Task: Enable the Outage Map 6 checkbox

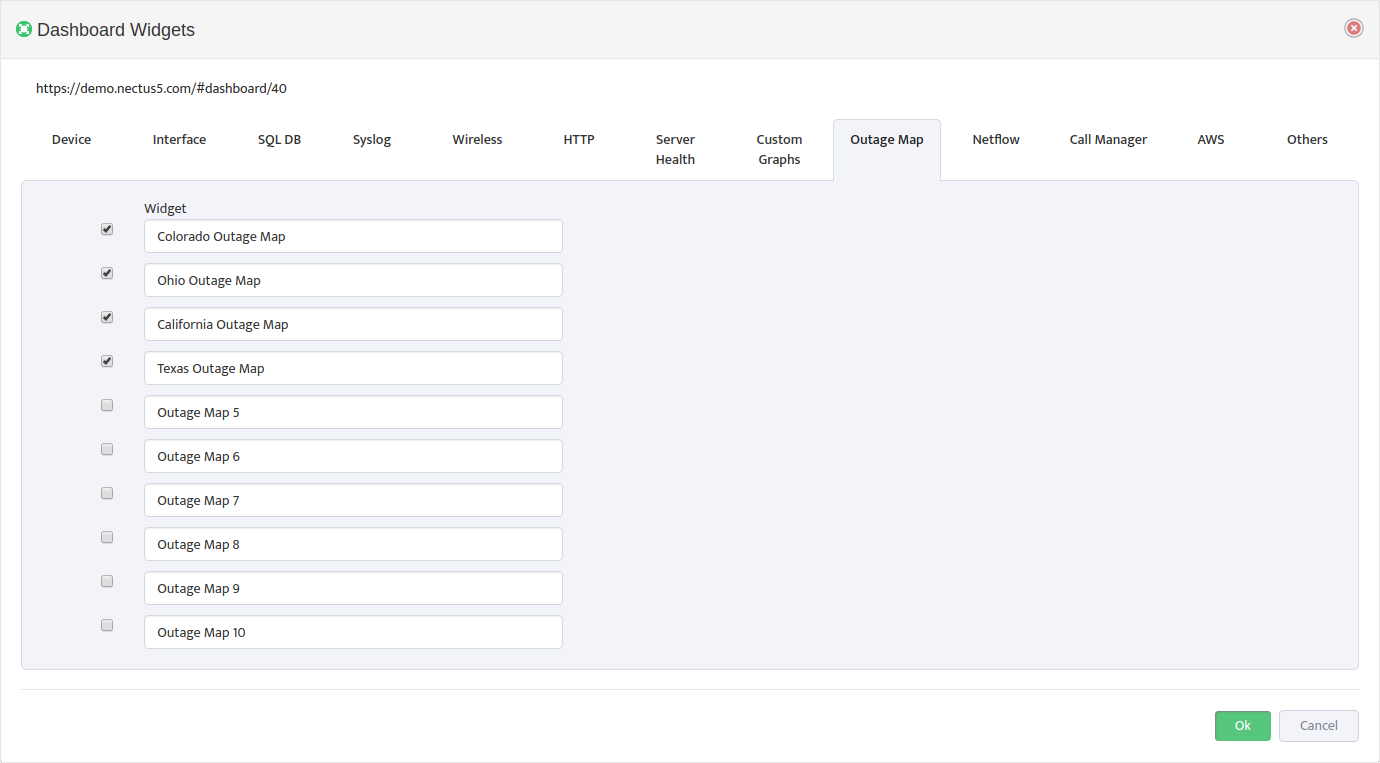Action: [x=107, y=449]
